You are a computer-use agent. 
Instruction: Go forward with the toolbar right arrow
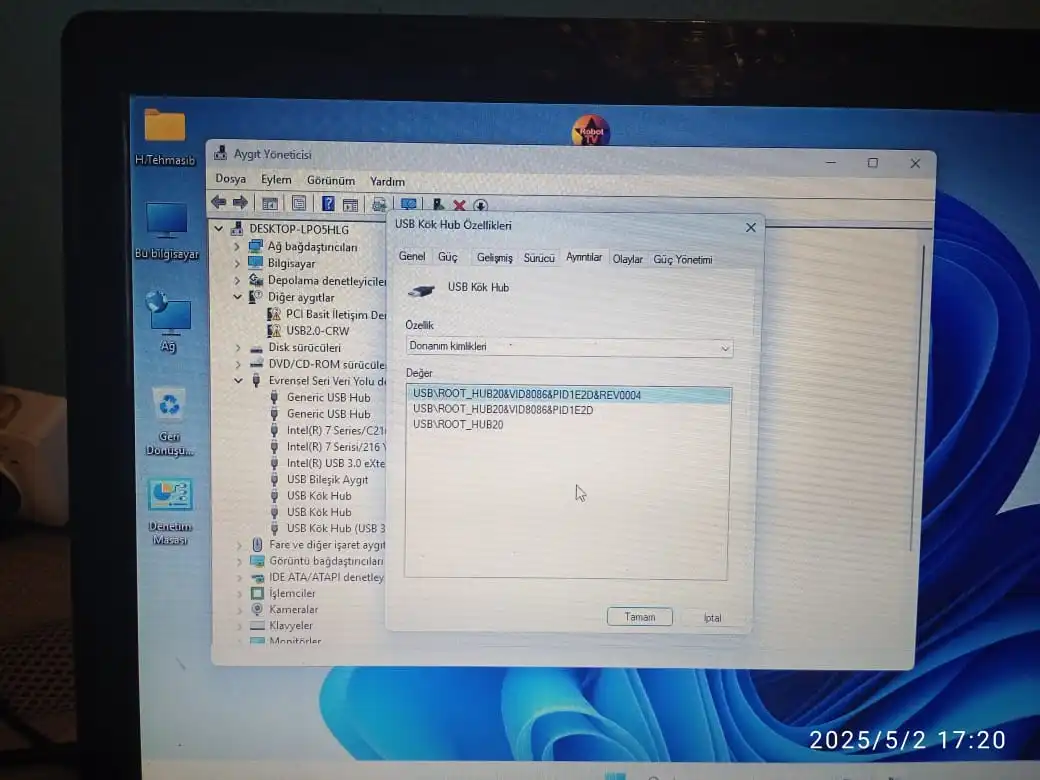(x=240, y=202)
